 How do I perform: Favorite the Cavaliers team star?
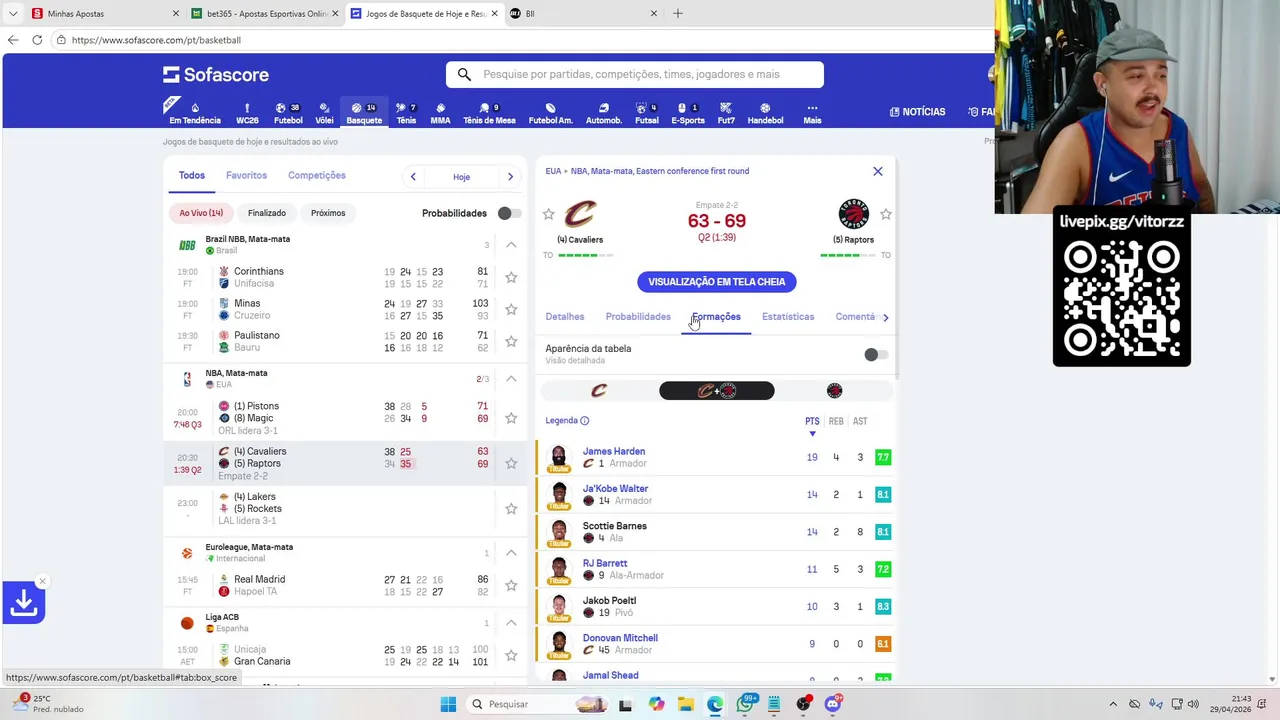pyautogui.click(x=548, y=214)
